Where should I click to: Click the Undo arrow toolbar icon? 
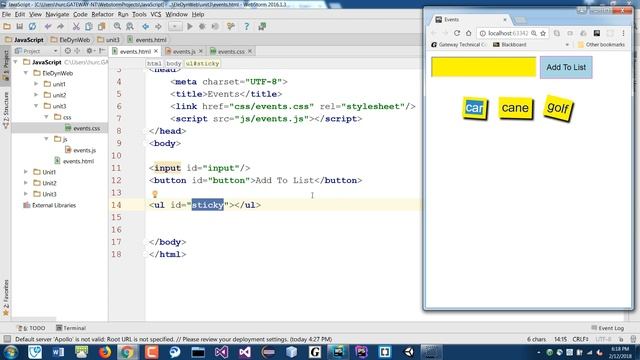point(48,27)
